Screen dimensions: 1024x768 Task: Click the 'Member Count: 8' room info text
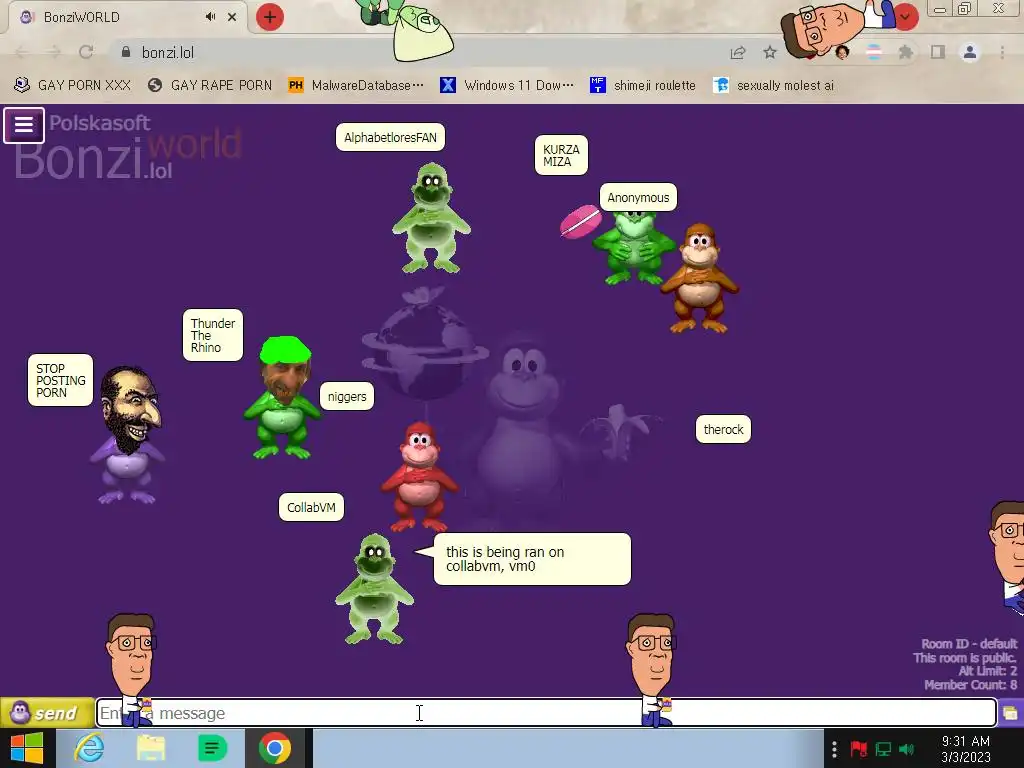[x=970, y=684]
